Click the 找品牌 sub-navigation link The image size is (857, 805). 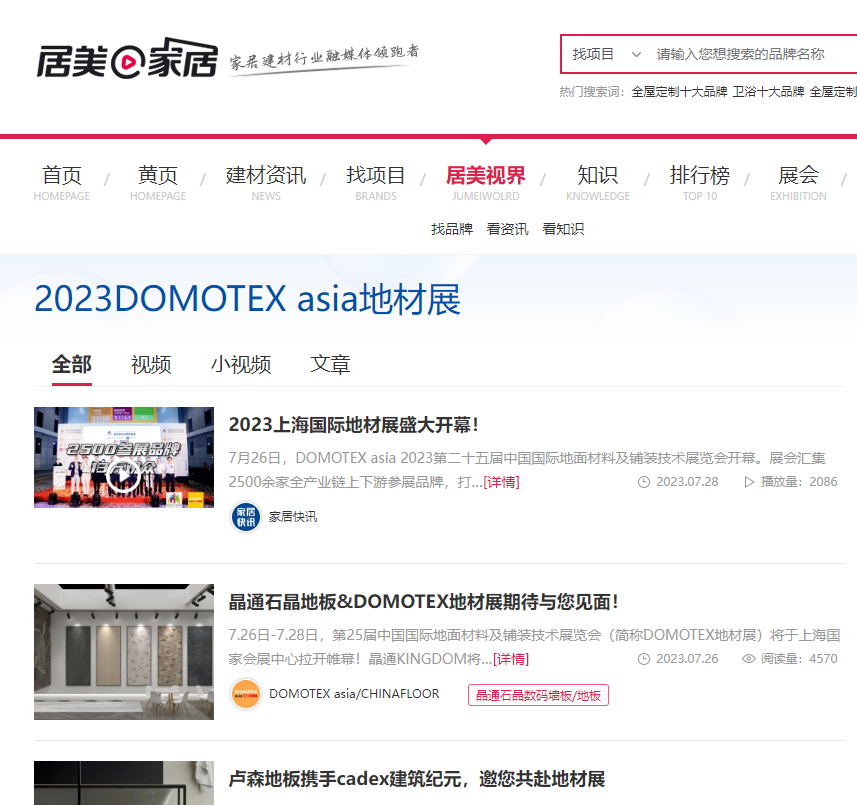[x=452, y=229]
